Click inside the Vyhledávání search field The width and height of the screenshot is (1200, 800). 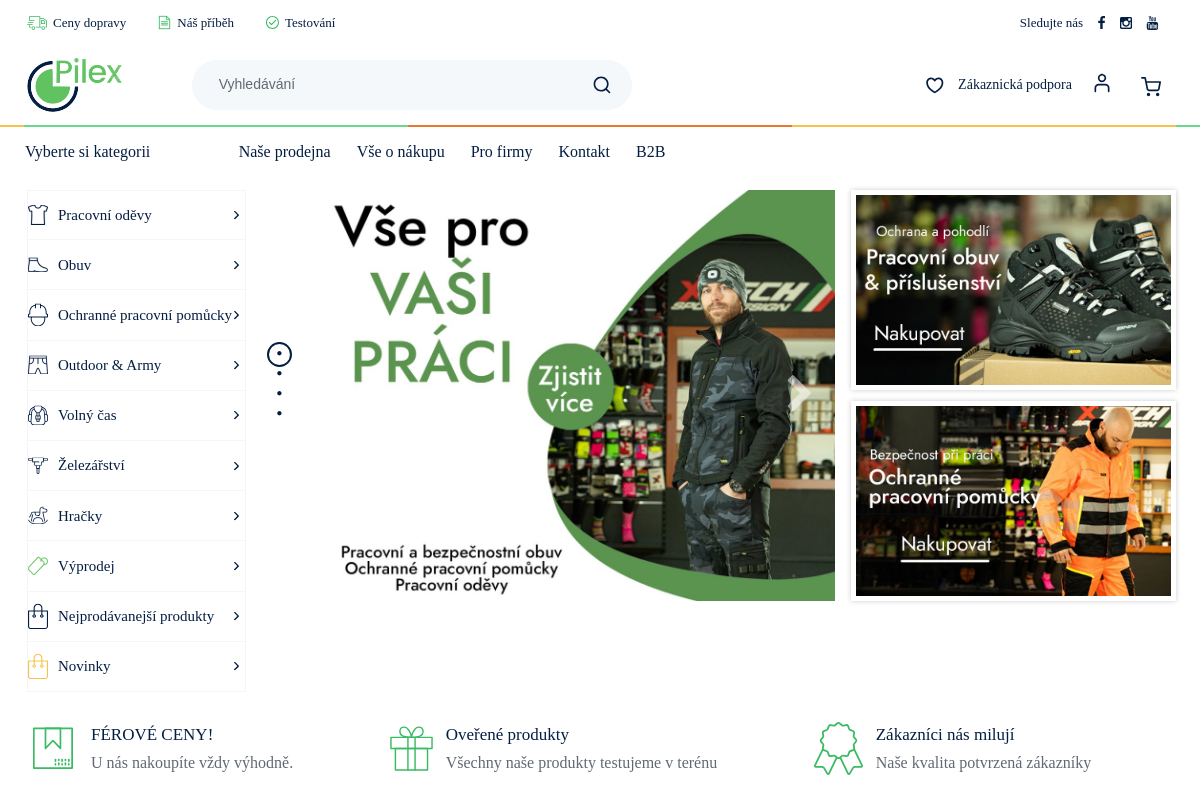[400, 84]
